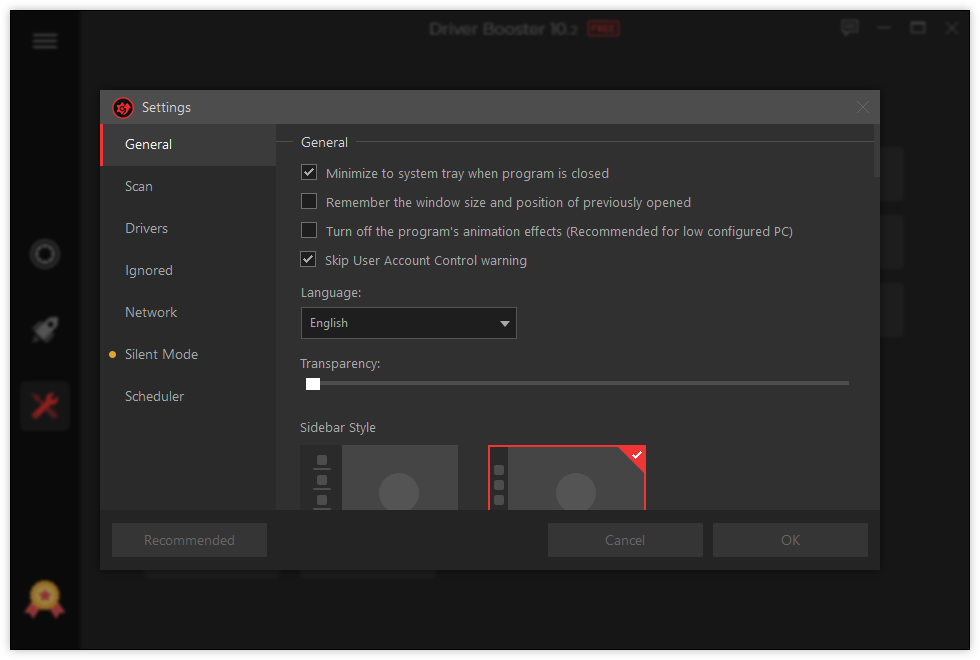
Task: Open the hamburger menu in main window
Action: click(x=45, y=41)
